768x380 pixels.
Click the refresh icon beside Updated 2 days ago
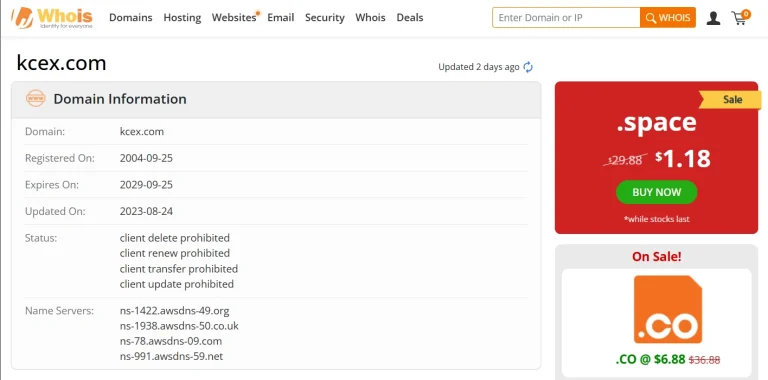528,67
